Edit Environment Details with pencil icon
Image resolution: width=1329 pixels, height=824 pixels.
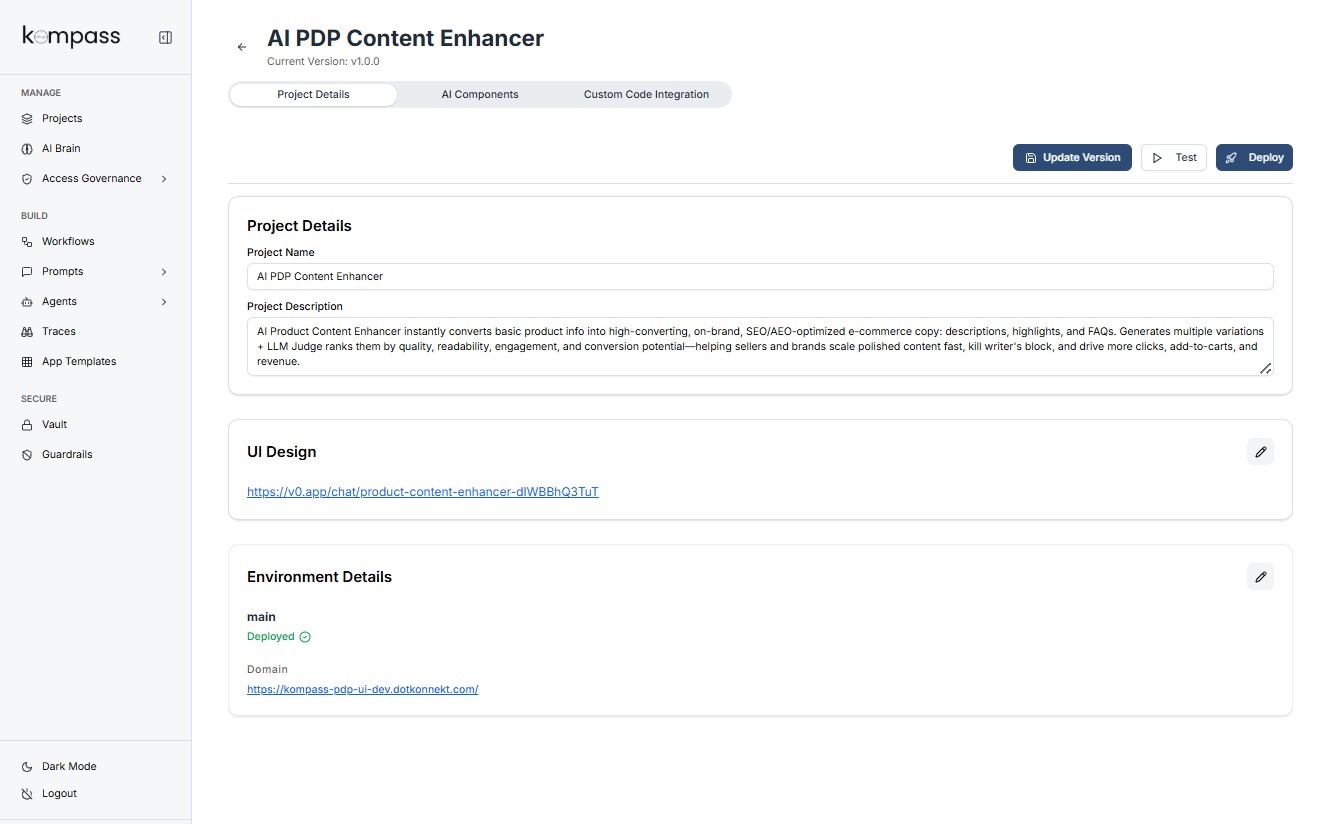coord(1260,577)
